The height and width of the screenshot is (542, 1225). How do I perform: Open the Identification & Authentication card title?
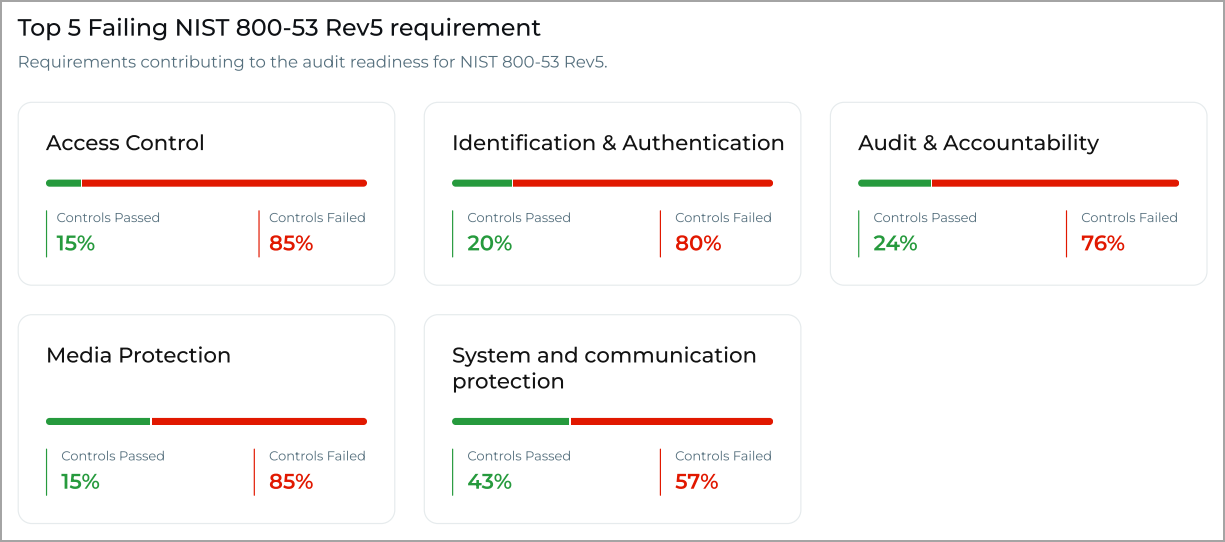click(x=618, y=143)
